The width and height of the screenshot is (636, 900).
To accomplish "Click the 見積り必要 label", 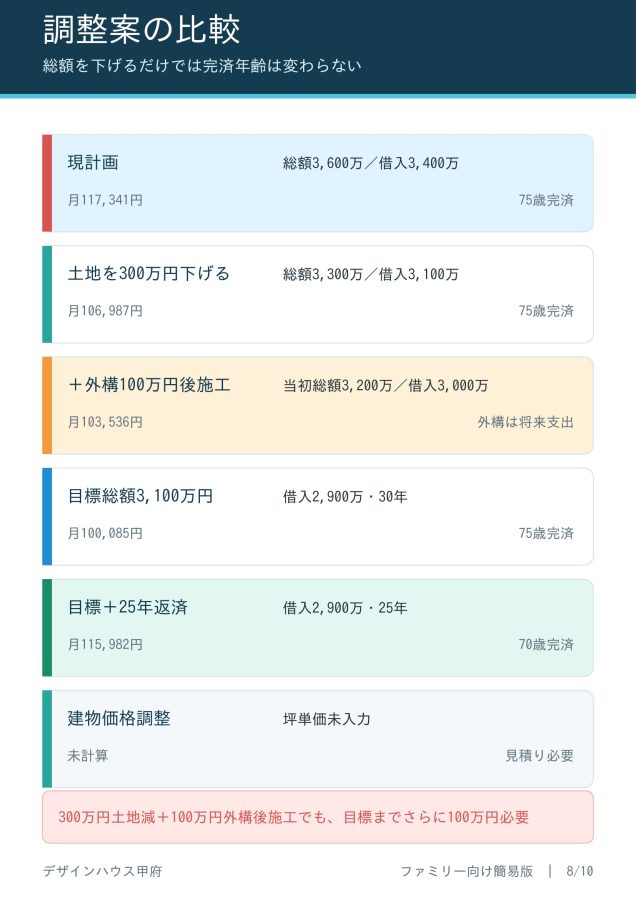I will point(539,756).
